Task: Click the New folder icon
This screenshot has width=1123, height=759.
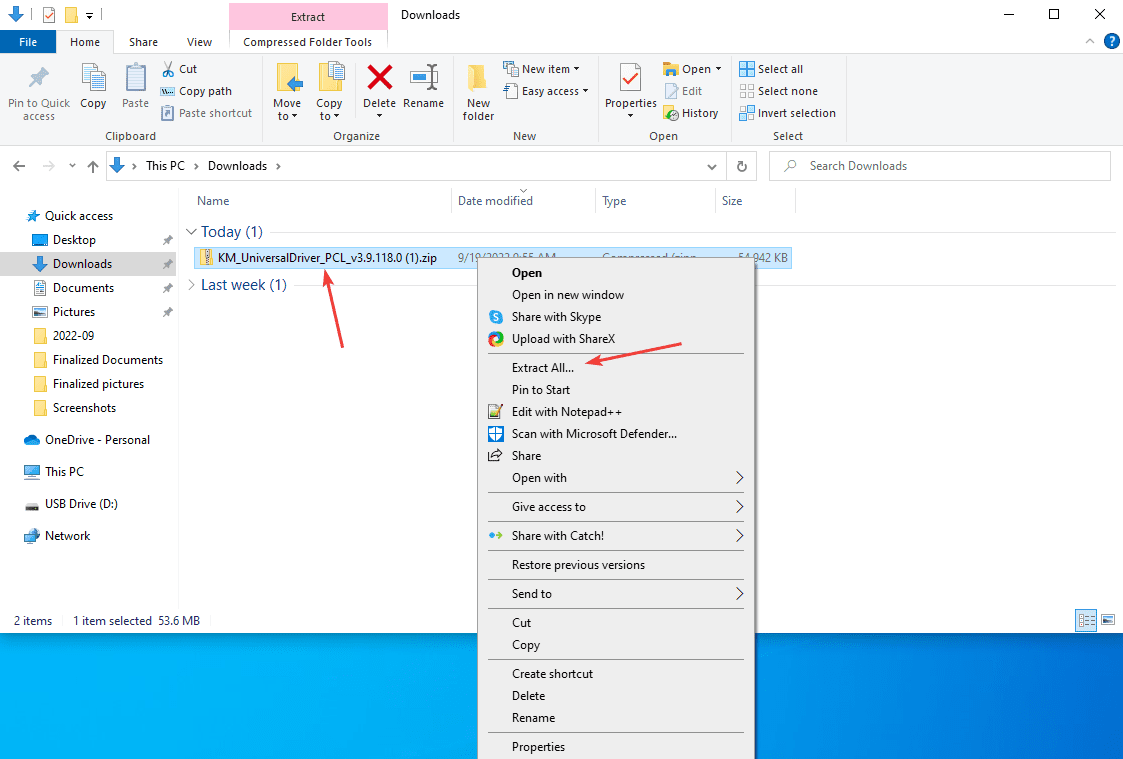Action: click(x=478, y=80)
